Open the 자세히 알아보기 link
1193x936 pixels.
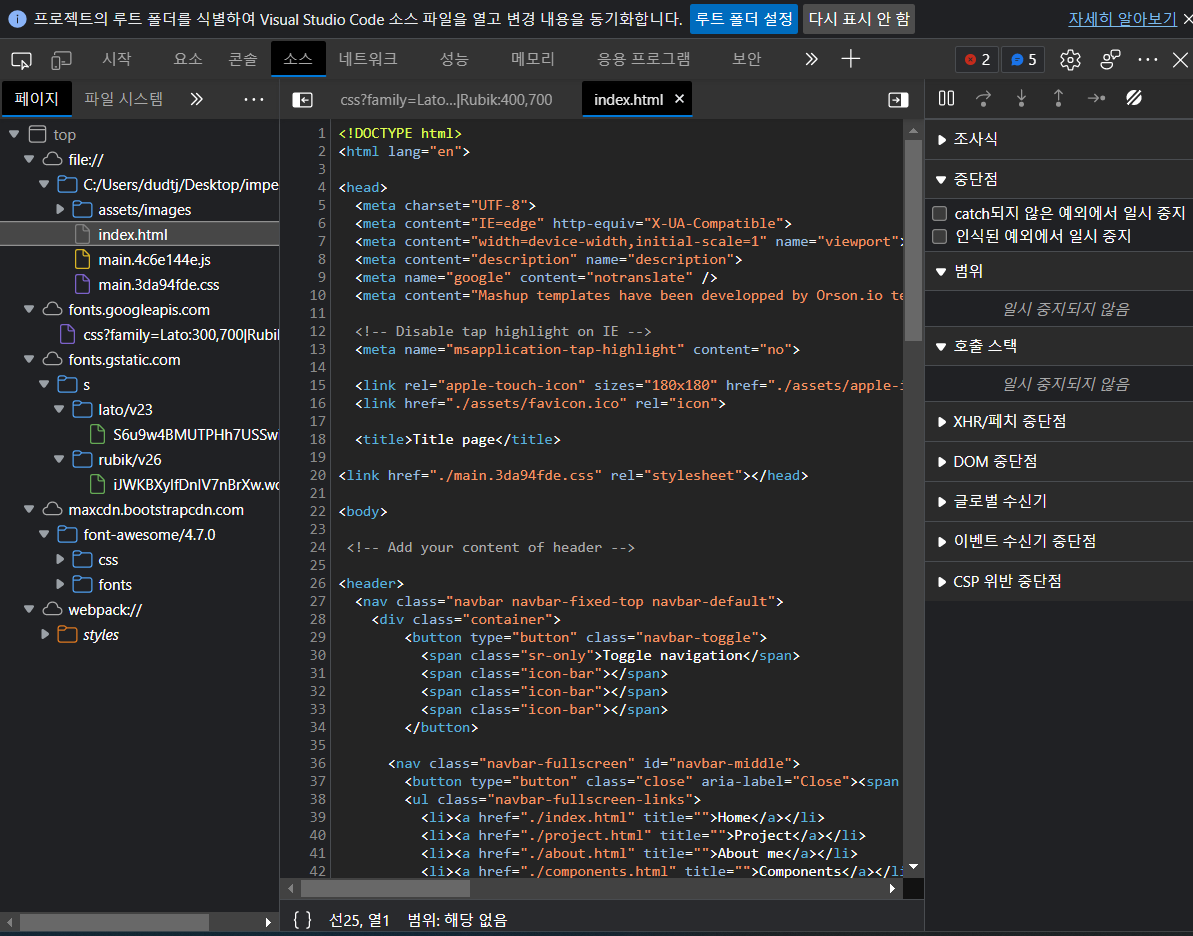pyautogui.click(x=1122, y=18)
